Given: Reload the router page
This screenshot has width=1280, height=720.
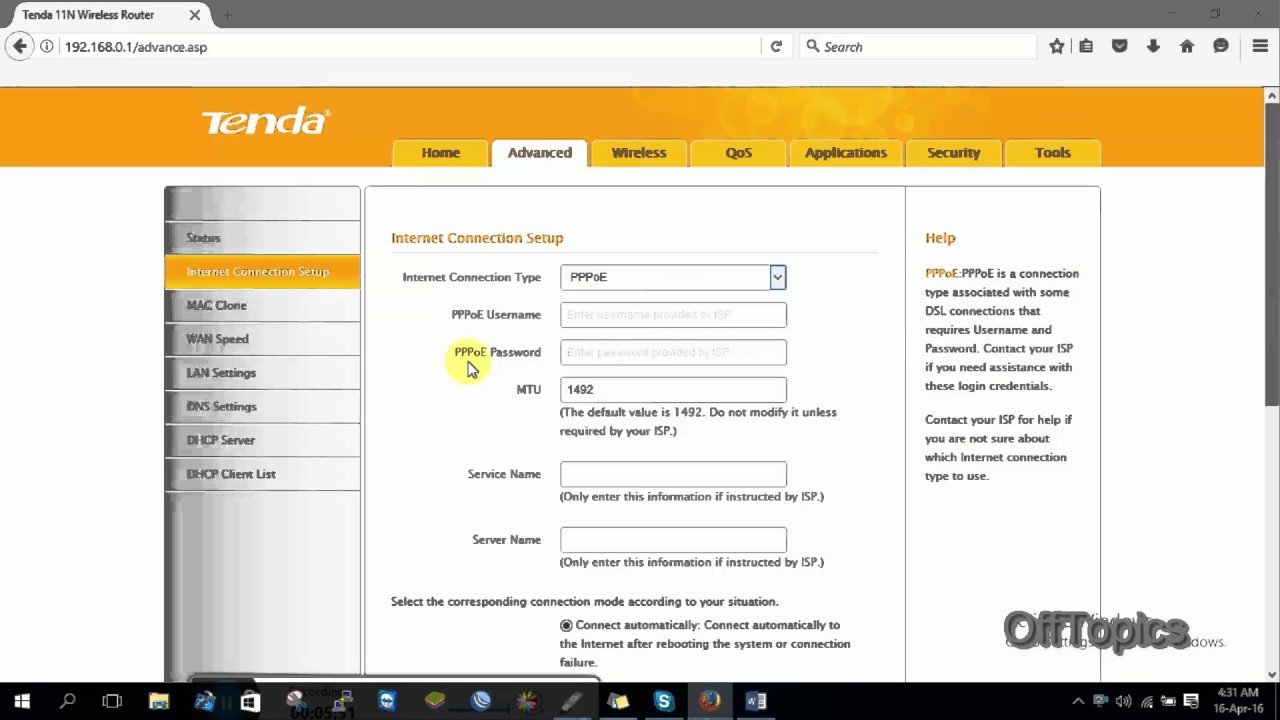Looking at the screenshot, I should (776, 46).
